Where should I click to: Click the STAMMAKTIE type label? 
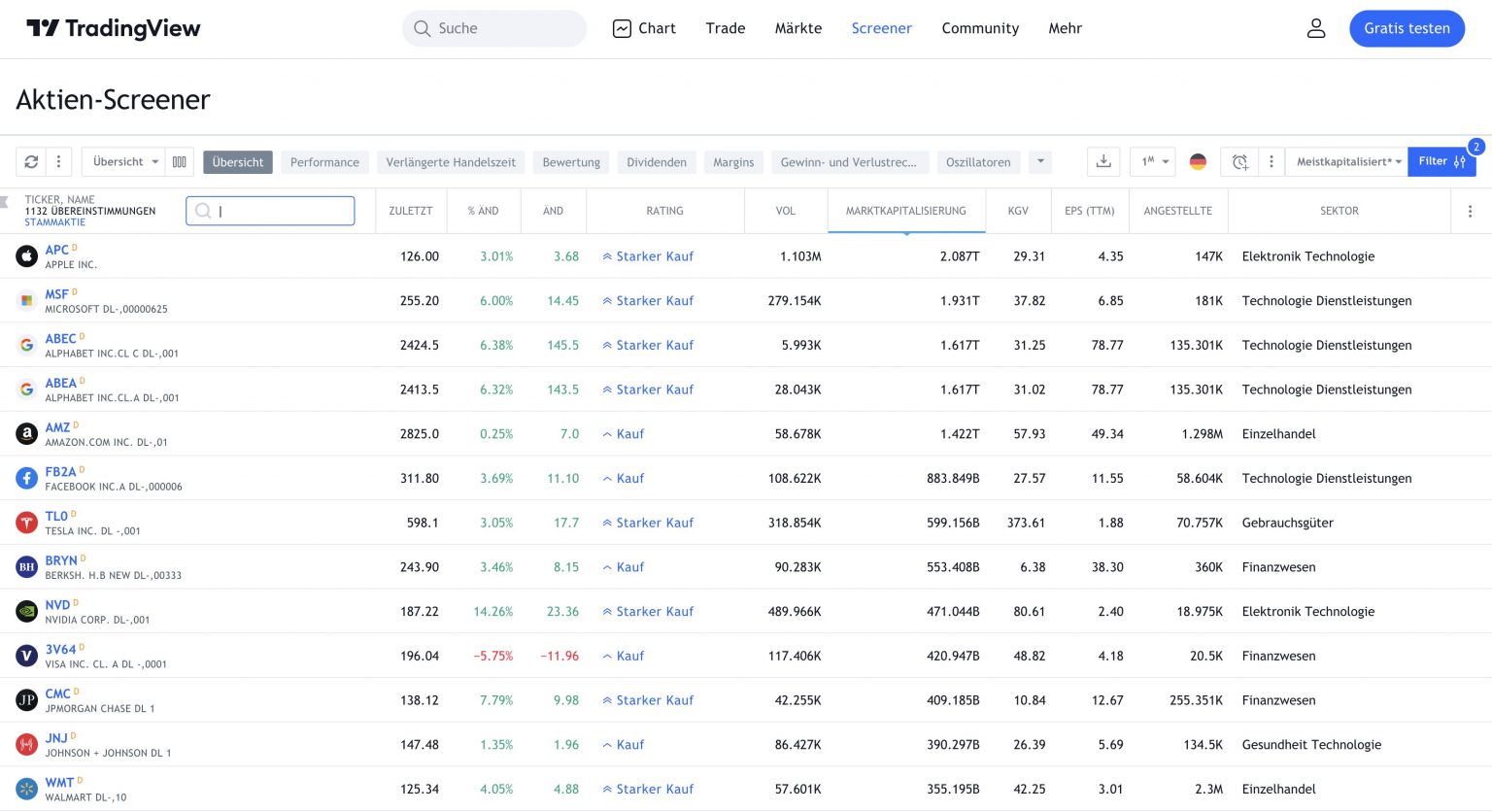[54, 222]
